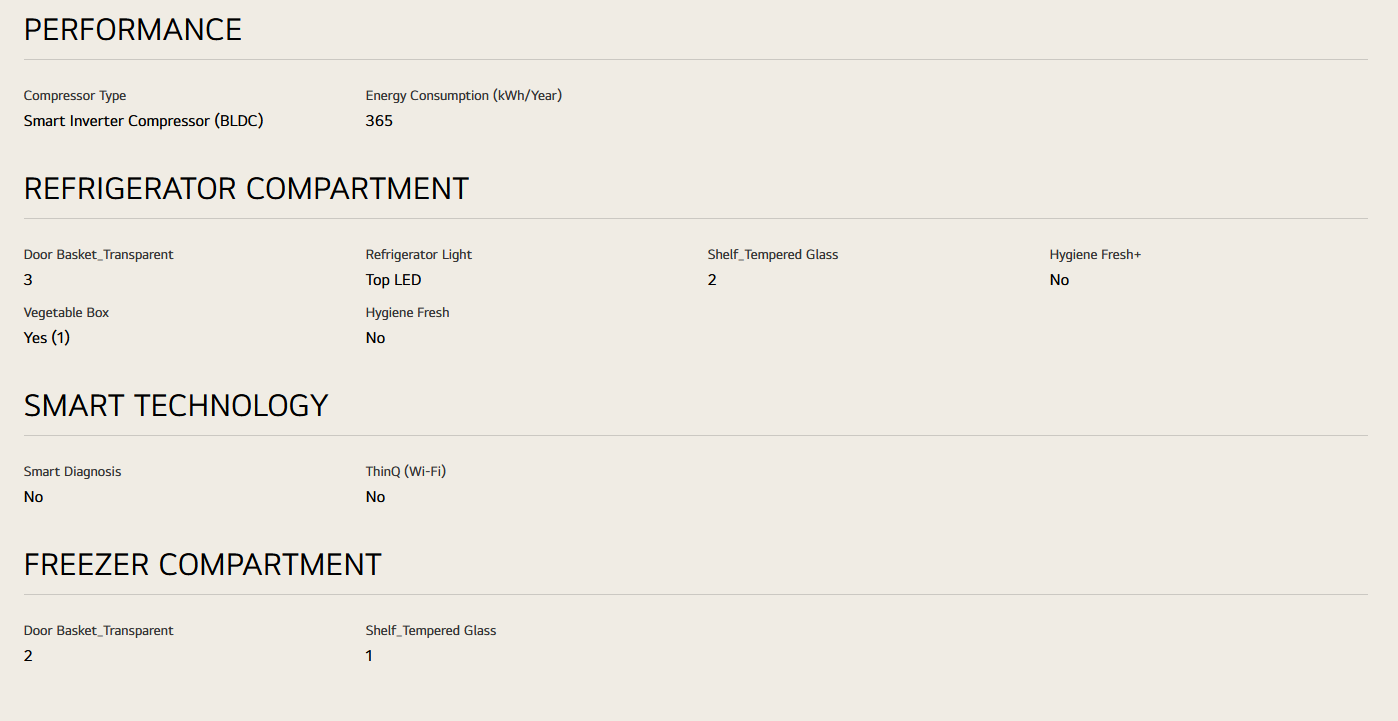Click the Yes (1) value
This screenshot has width=1398, height=721.
pos(47,338)
